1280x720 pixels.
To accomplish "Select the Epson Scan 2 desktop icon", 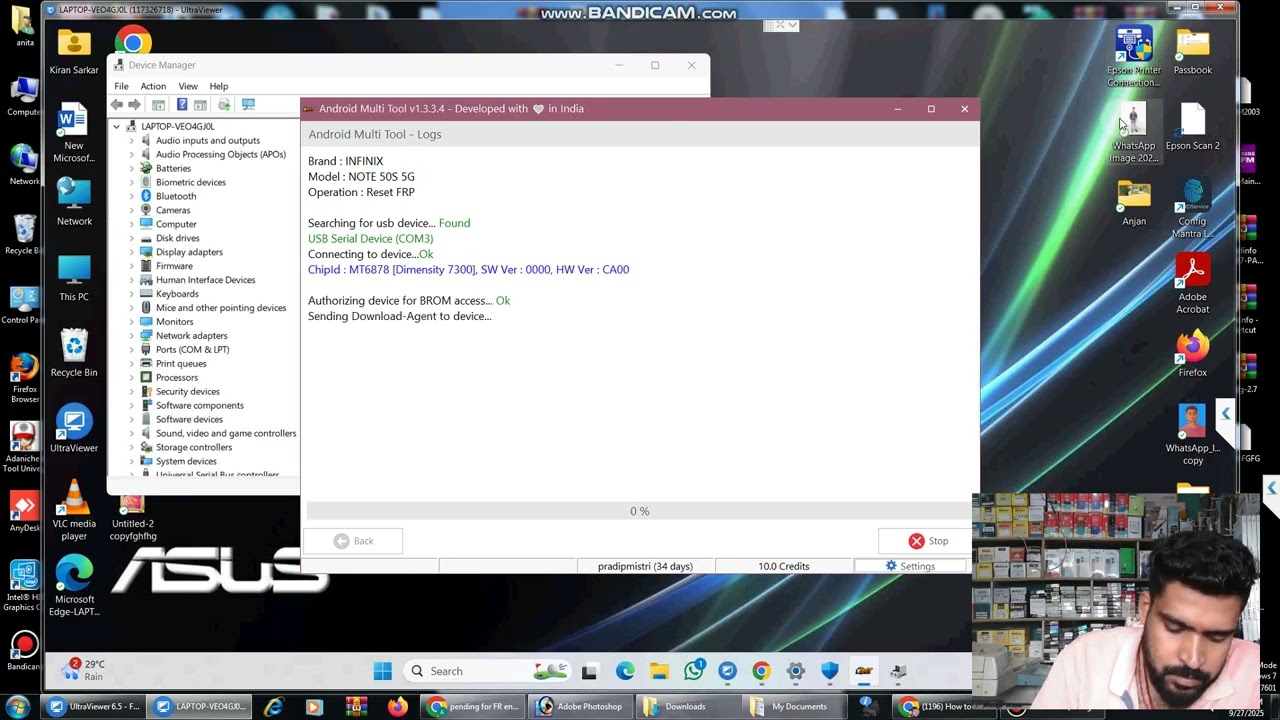I will coord(1193,127).
